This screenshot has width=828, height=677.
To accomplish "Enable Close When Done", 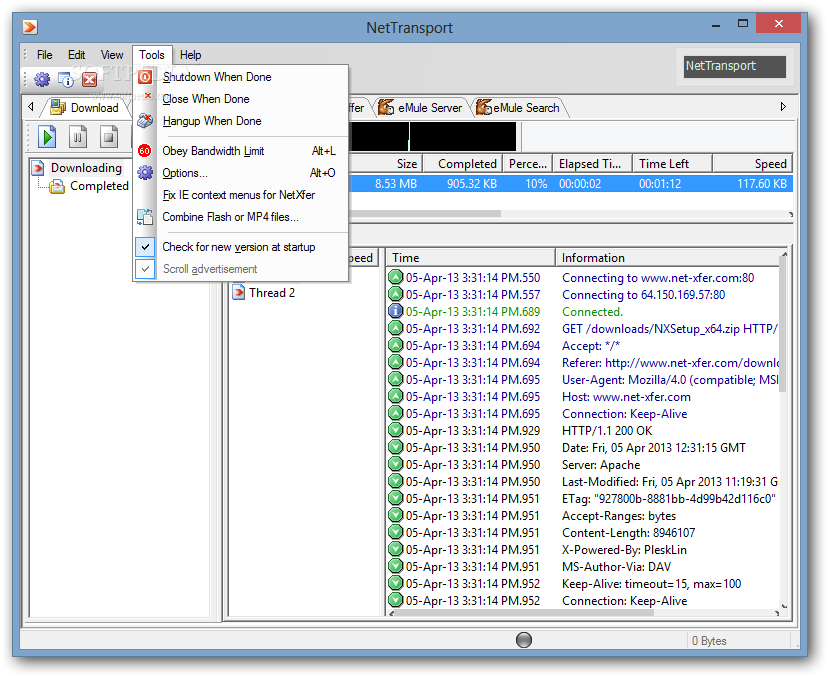I will pos(240,99).
